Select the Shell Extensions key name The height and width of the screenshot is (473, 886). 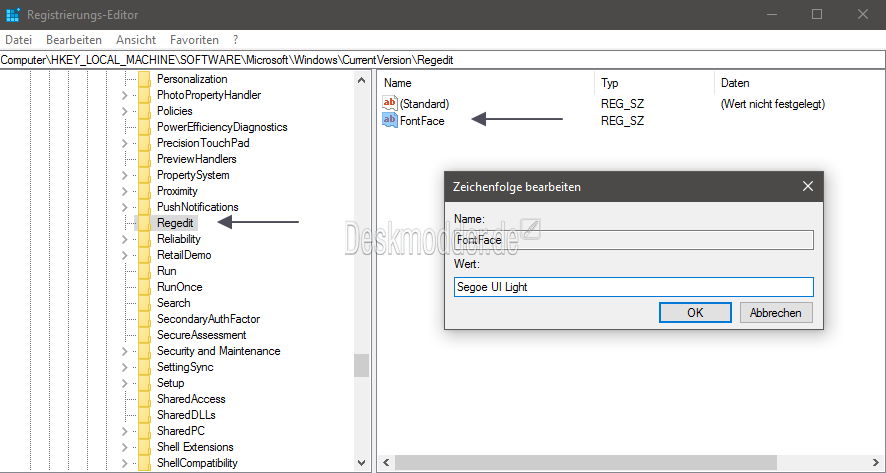[x=195, y=447]
